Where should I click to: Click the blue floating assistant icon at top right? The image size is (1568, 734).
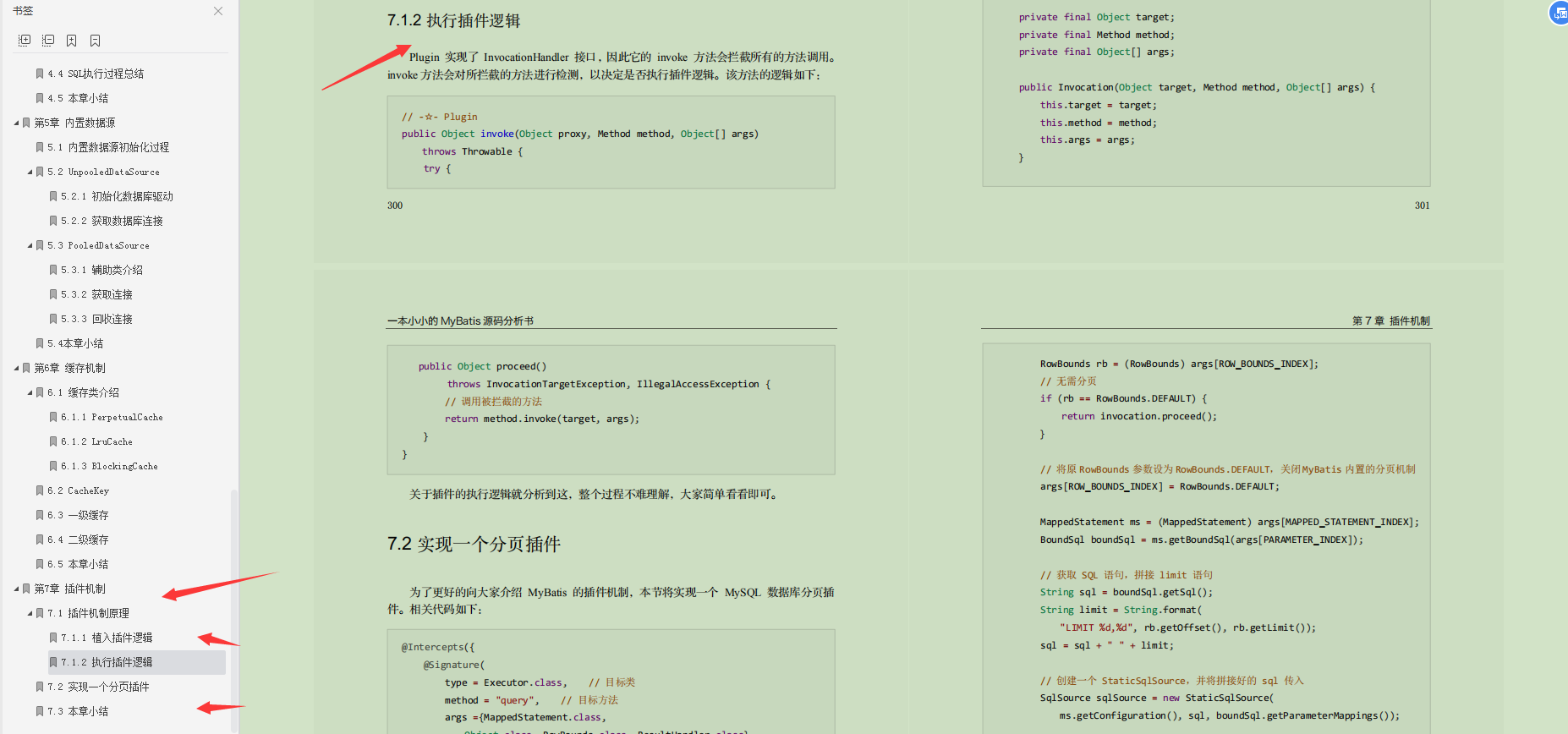click(x=1560, y=13)
